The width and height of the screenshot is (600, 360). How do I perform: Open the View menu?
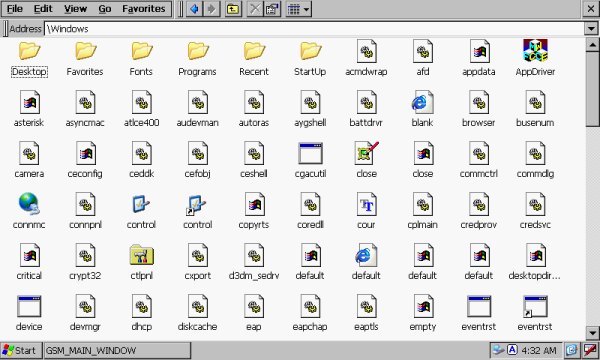(x=75, y=8)
